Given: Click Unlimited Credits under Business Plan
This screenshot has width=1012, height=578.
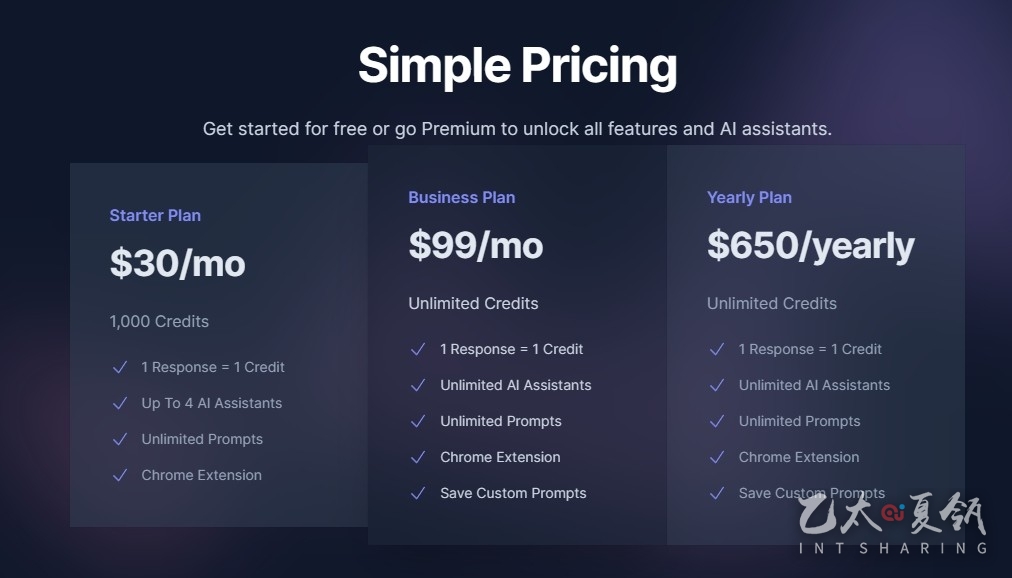Looking at the screenshot, I should (473, 303).
